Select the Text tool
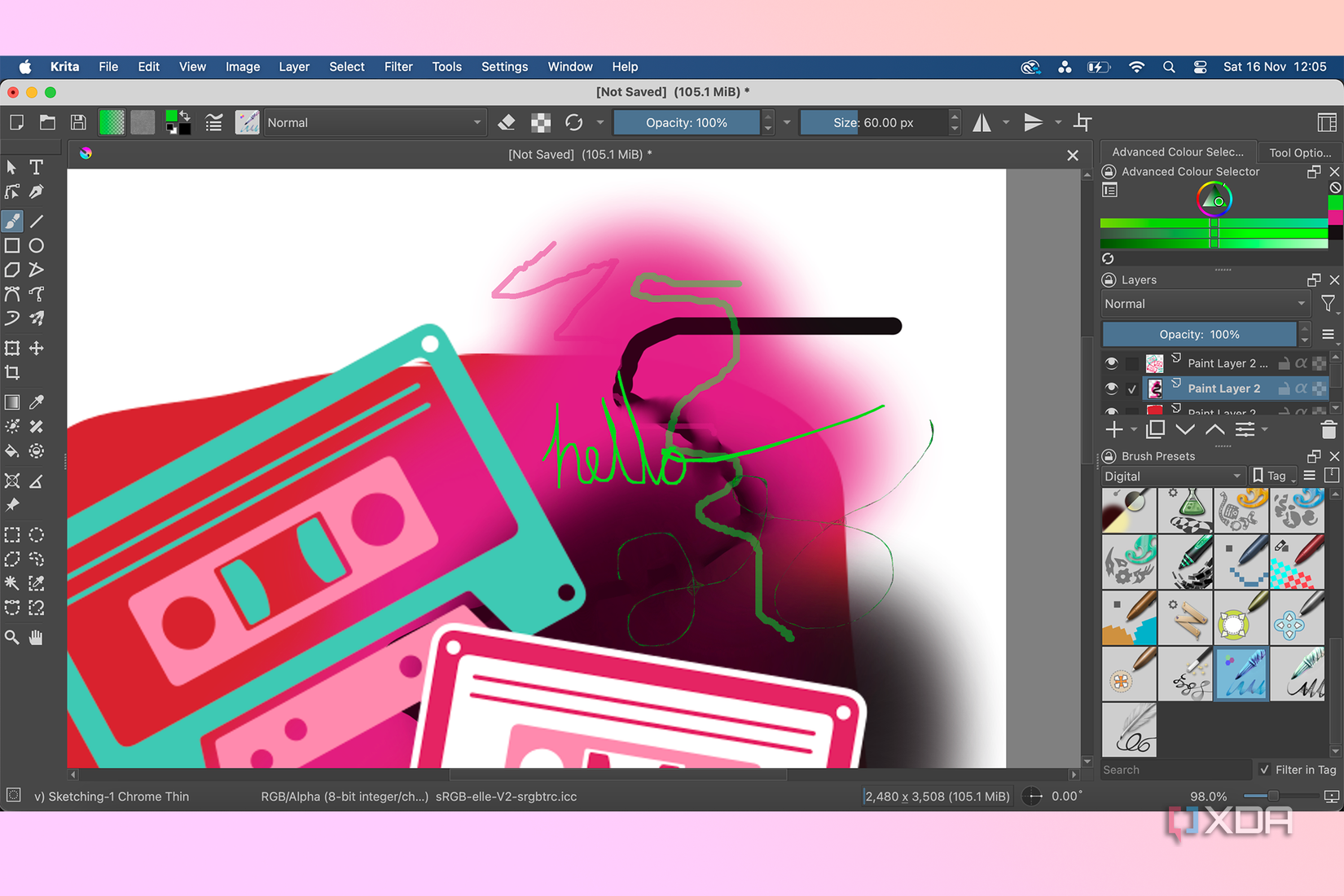1344x896 pixels. coord(36,167)
